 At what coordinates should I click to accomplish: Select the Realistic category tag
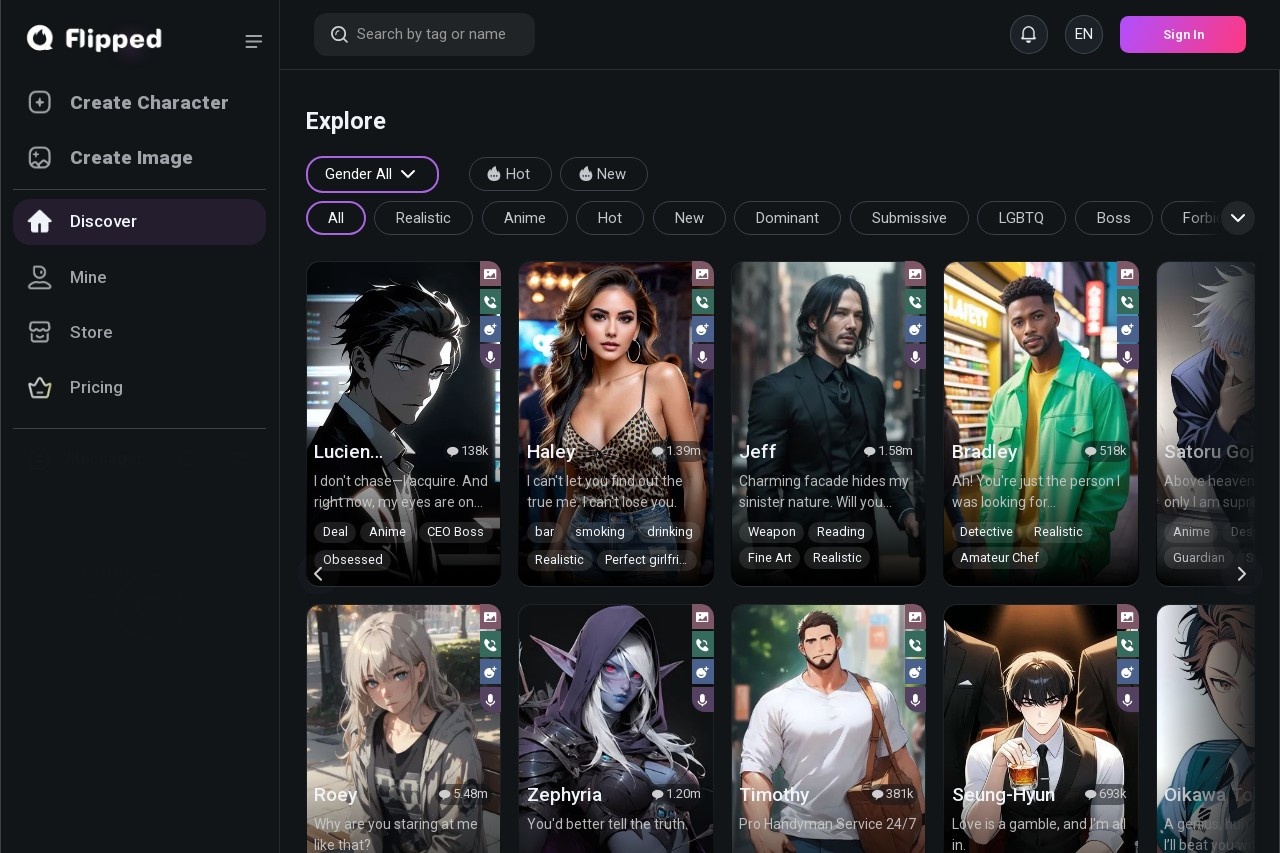point(423,218)
